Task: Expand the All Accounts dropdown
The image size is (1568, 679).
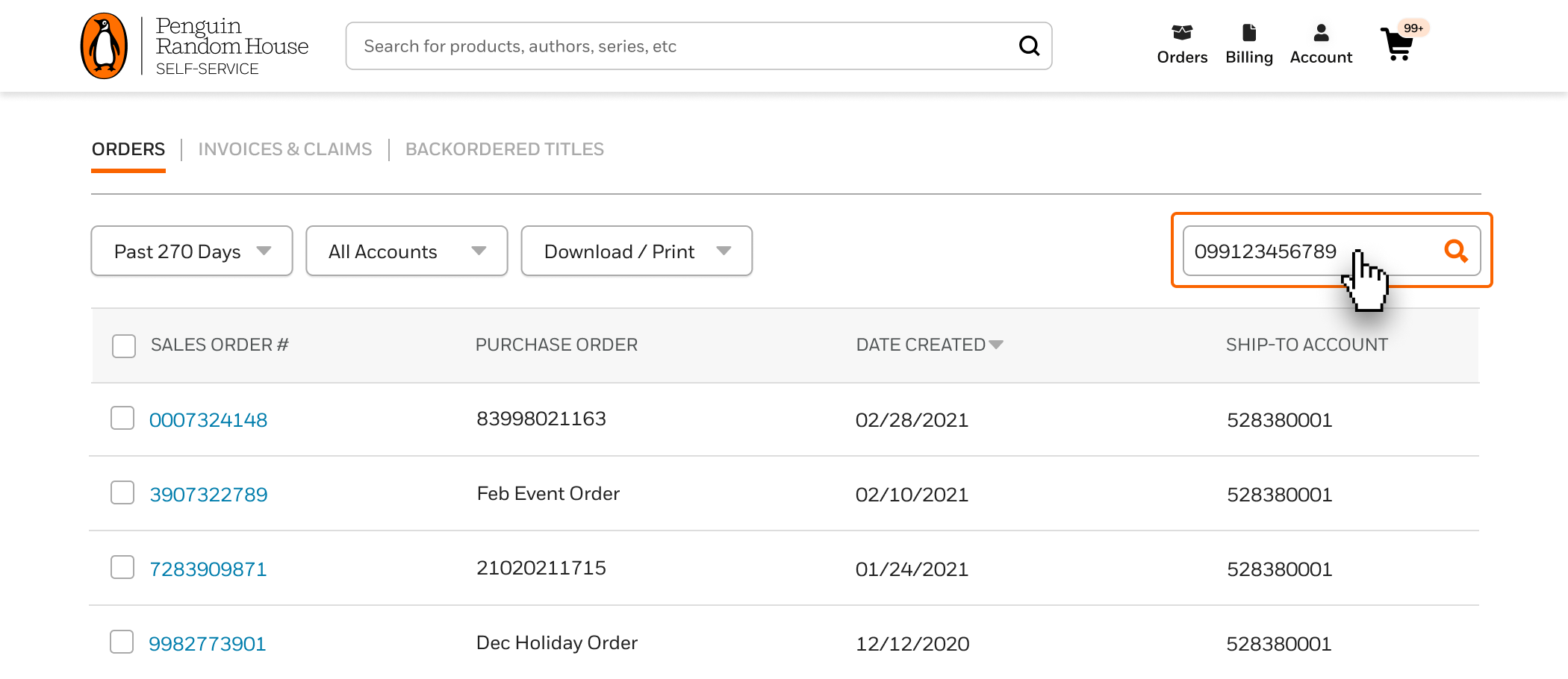Action: [407, 251]
